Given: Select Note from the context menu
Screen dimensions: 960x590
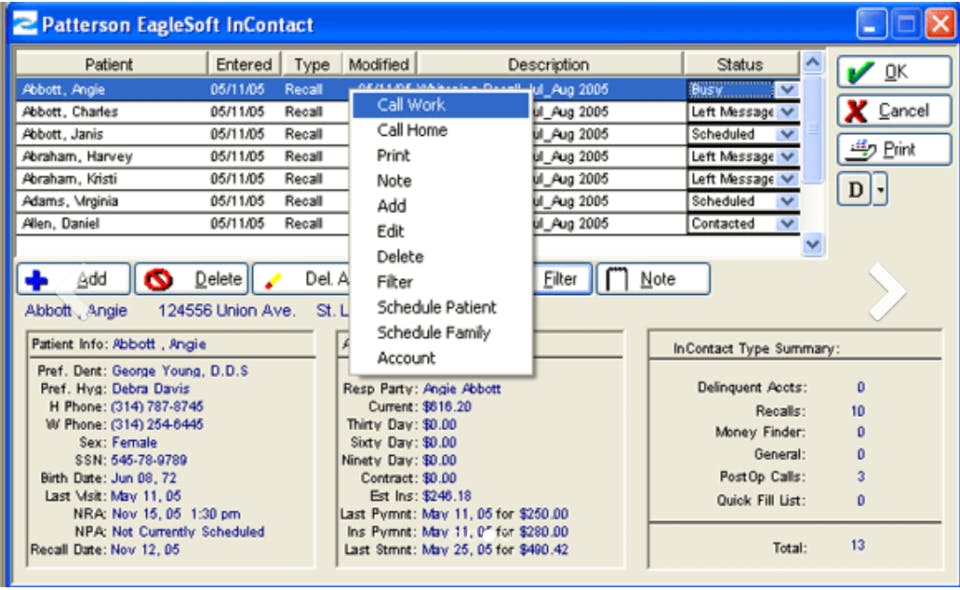Looking at the screenshot, I should click(440, 181).
